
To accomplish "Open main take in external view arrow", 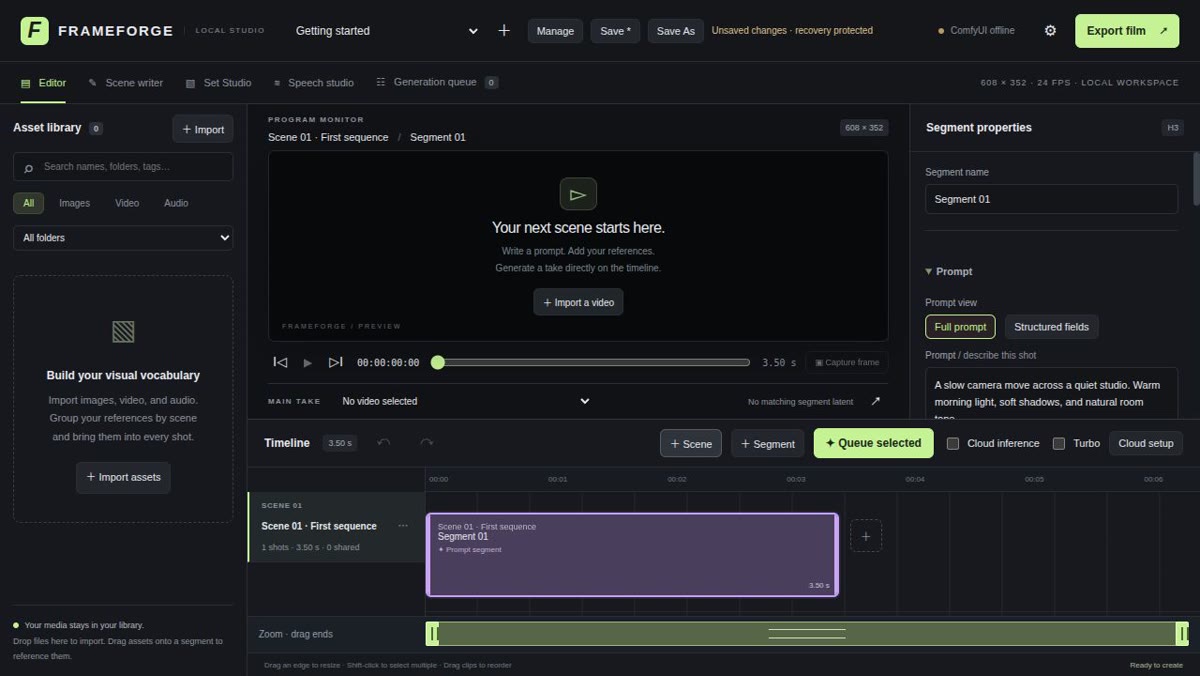I will pos(876,401).
